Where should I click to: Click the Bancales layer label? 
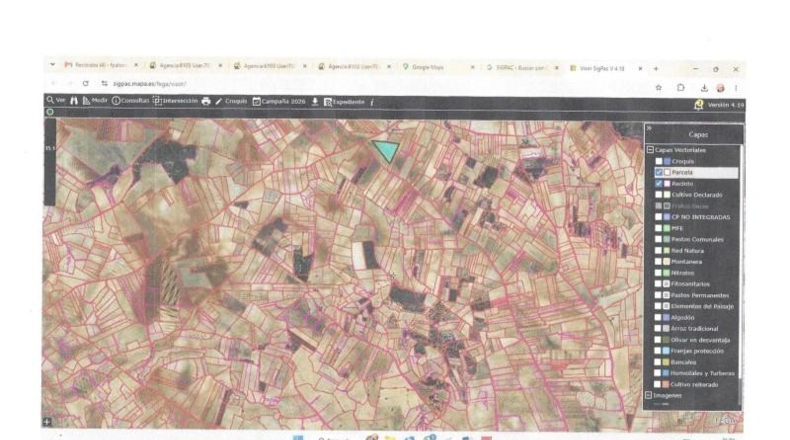coord(683,362)
